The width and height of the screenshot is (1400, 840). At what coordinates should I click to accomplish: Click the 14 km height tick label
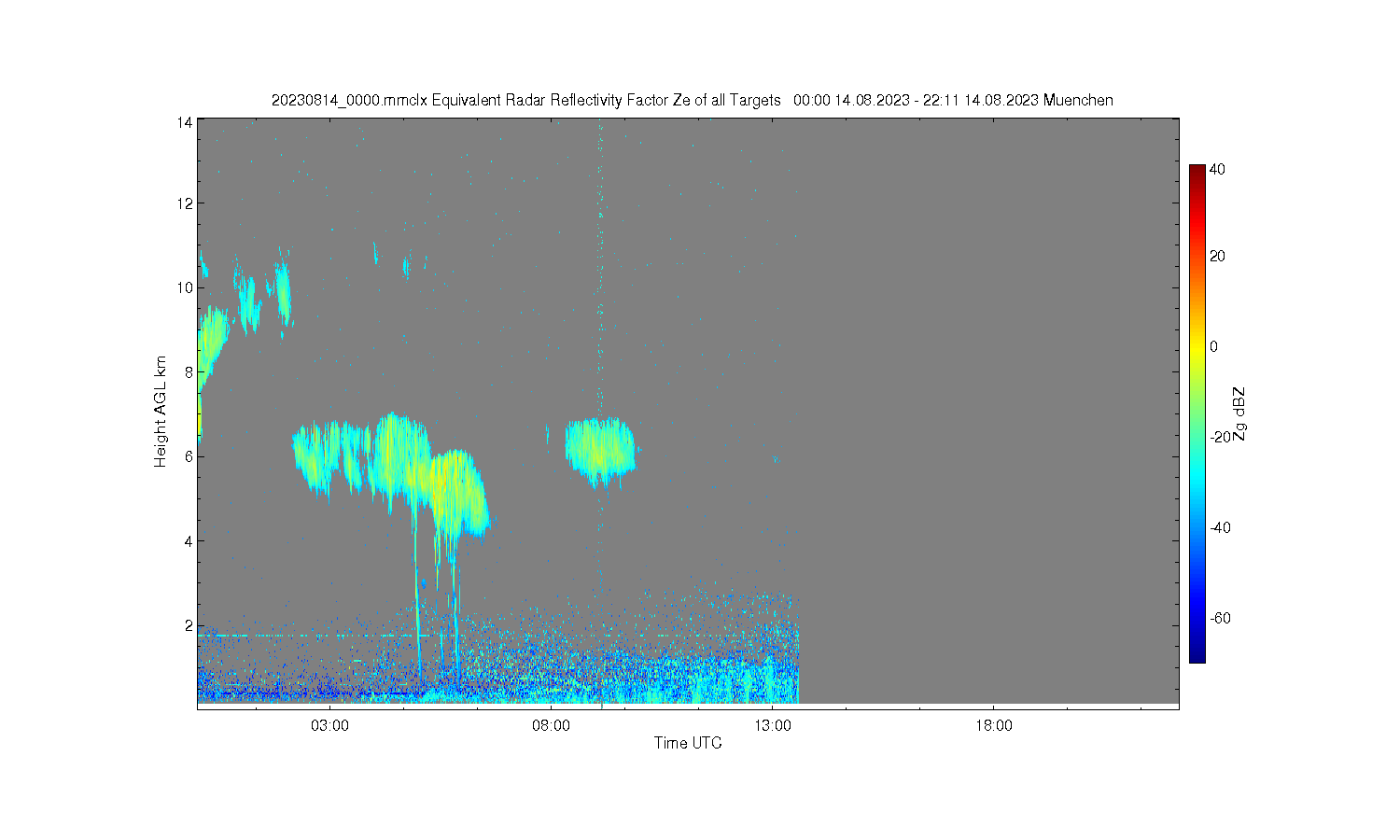tap(185, 122)
